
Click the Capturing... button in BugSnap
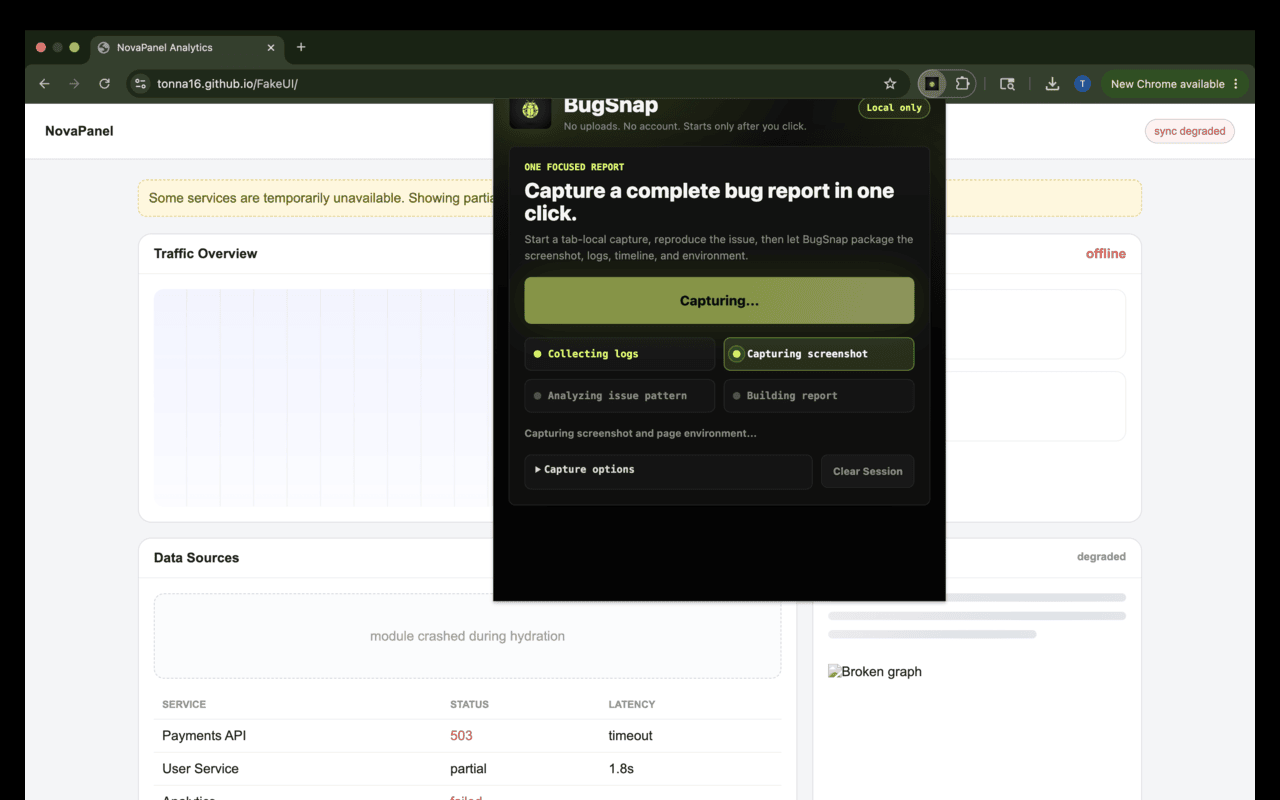tap(719, 301)
